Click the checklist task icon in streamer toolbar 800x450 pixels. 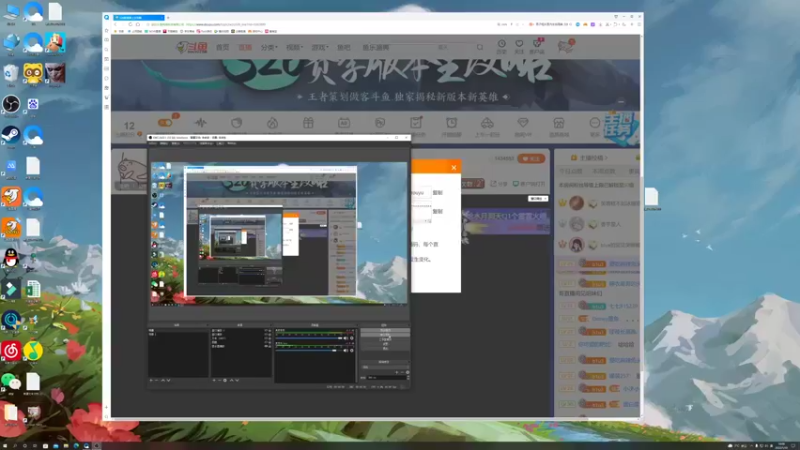pyautogui.click(x=416, y=122)
